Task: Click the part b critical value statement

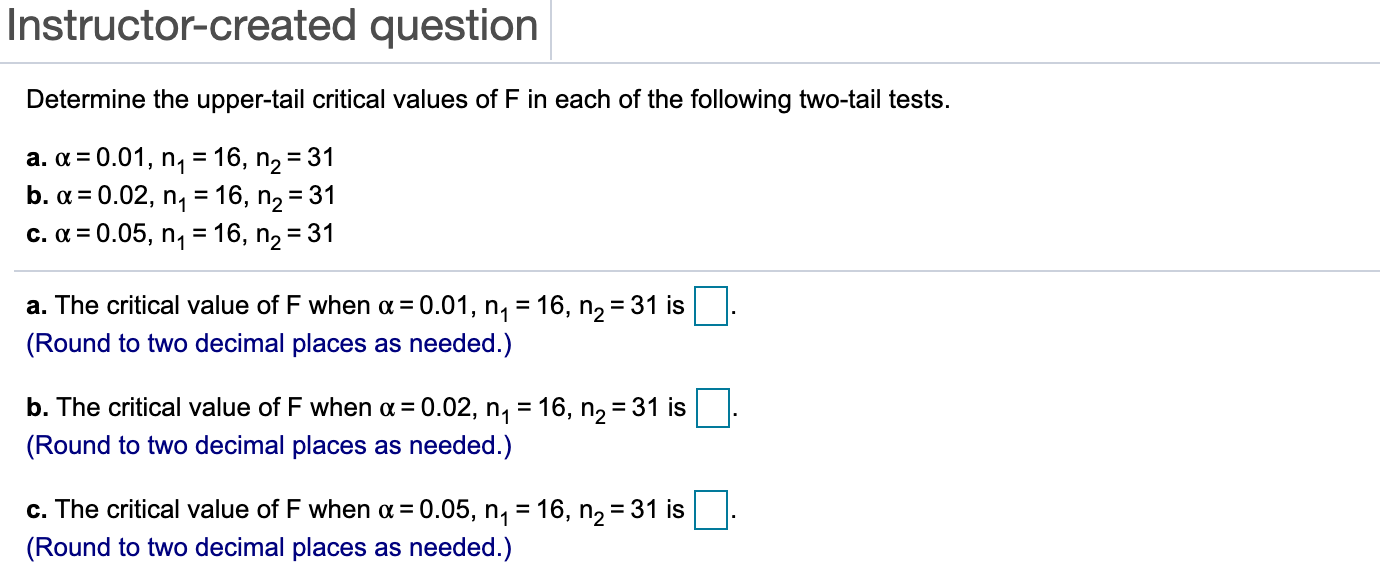Action: 350,409
